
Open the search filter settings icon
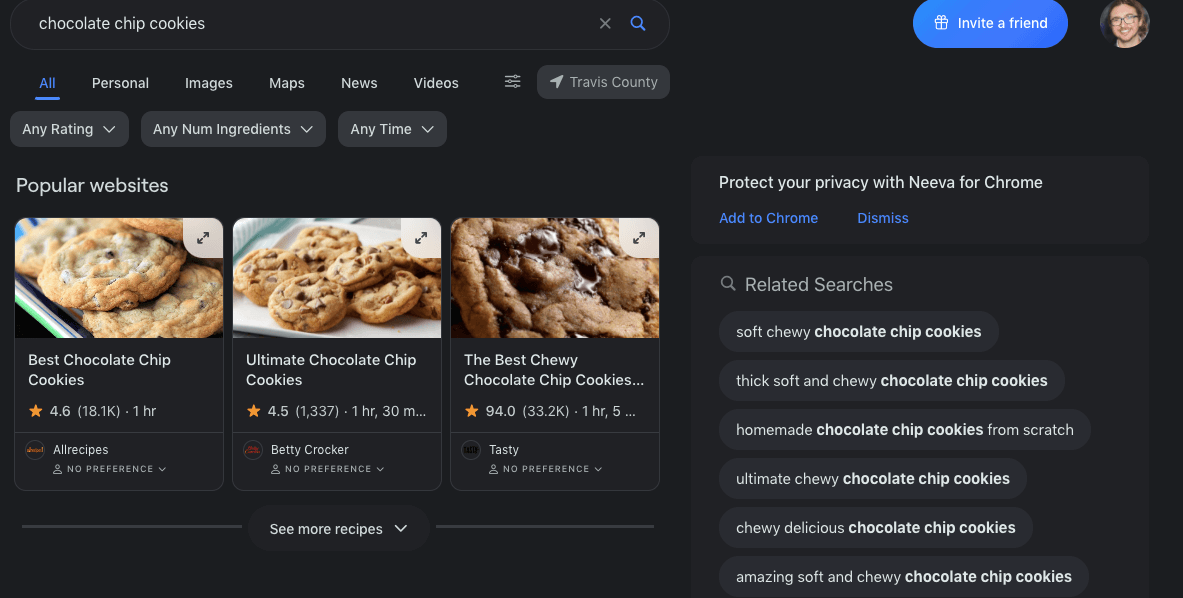coord(512,82)
